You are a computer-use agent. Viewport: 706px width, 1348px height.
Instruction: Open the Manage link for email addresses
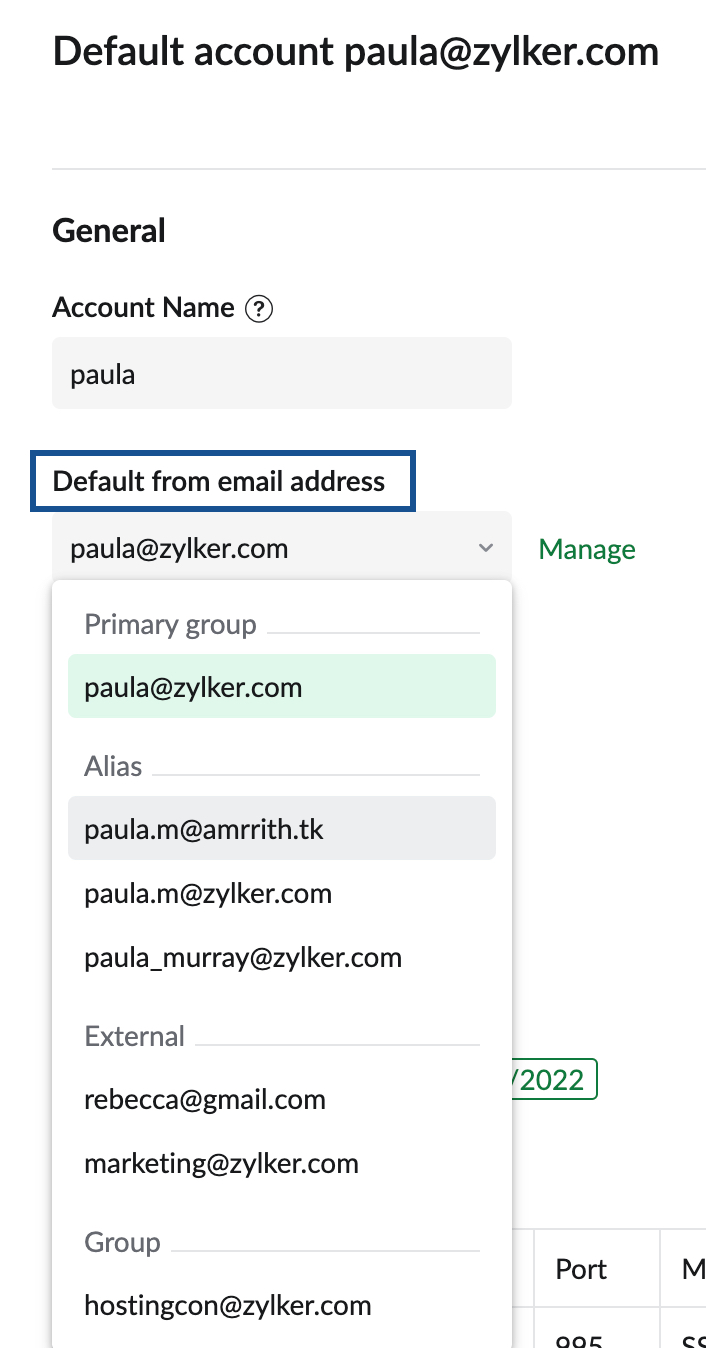coord(586,548)
